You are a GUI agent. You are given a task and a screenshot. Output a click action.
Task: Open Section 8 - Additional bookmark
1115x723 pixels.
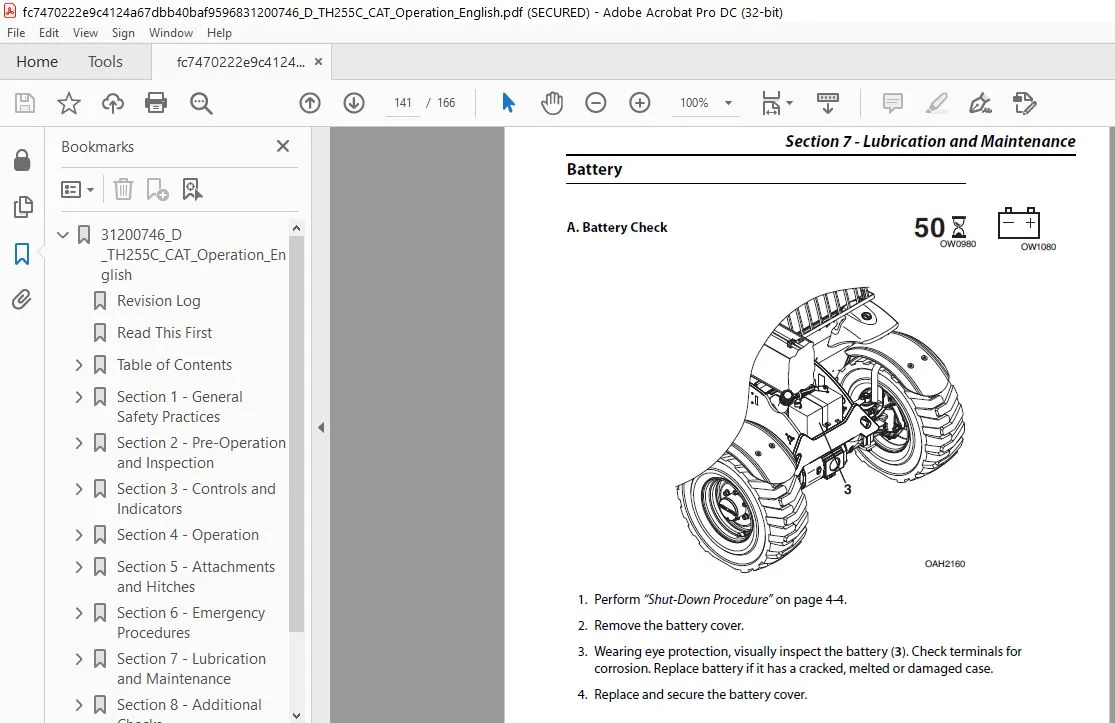(189, 705)
